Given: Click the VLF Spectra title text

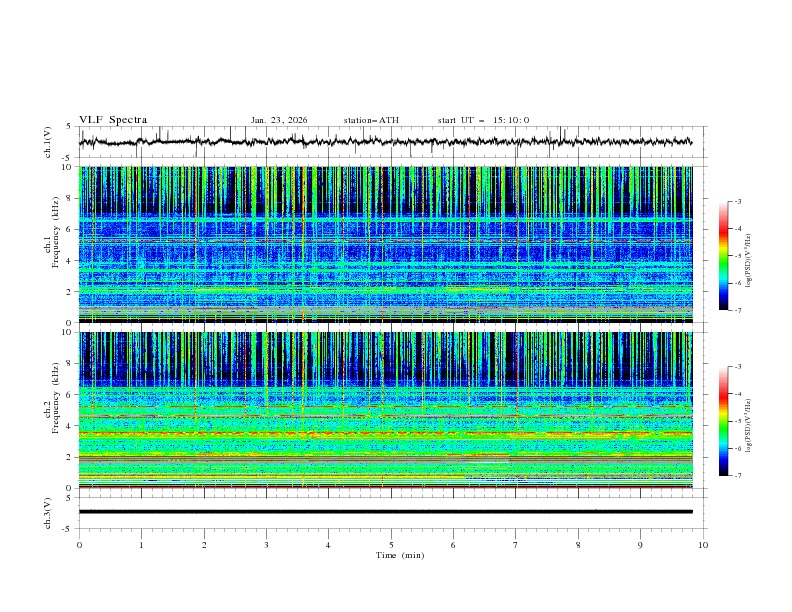Looking at the screenshot, I should pyautogui.click(x=113, y=120).
